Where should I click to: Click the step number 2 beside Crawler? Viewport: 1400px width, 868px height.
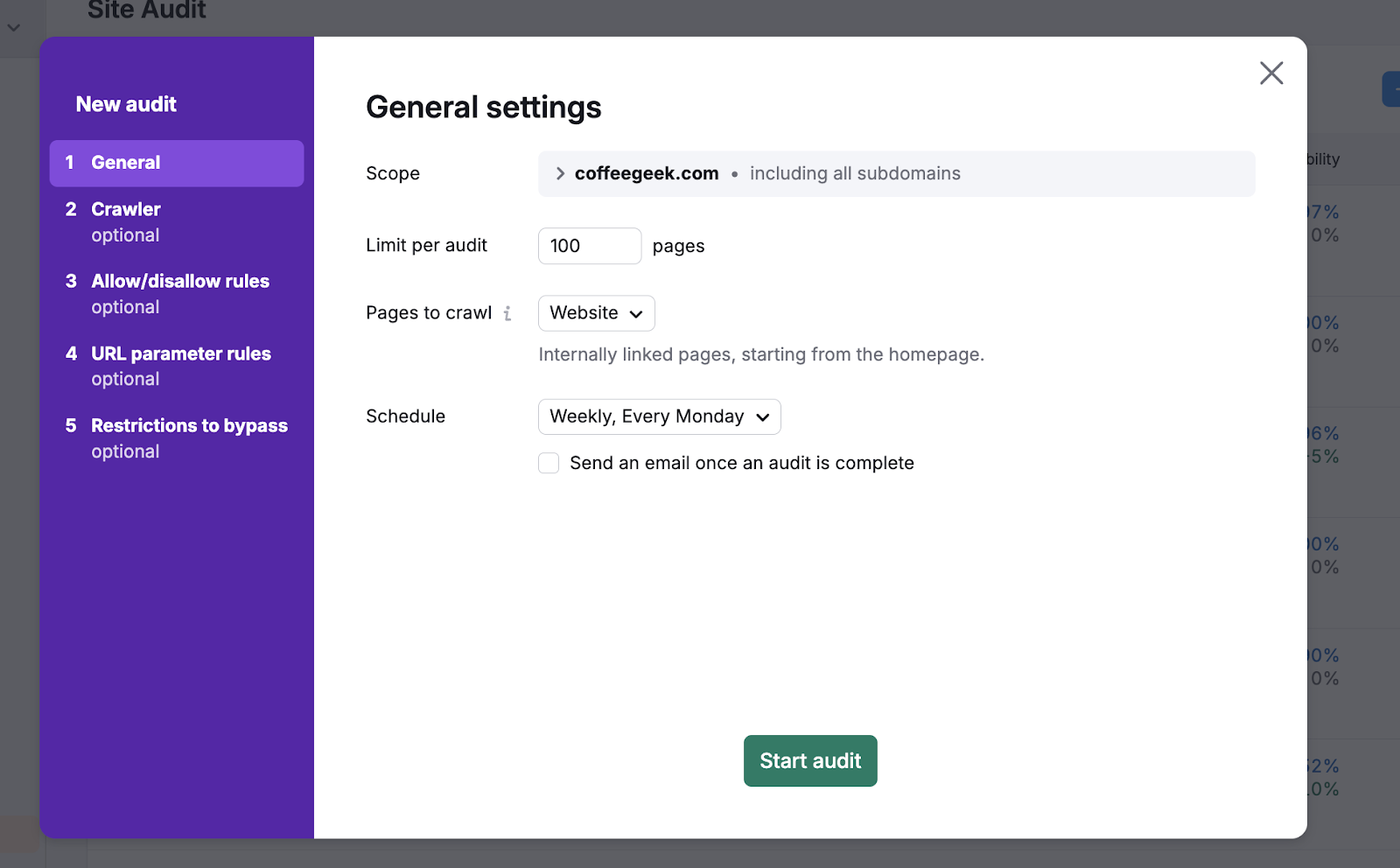coord(71,209)
